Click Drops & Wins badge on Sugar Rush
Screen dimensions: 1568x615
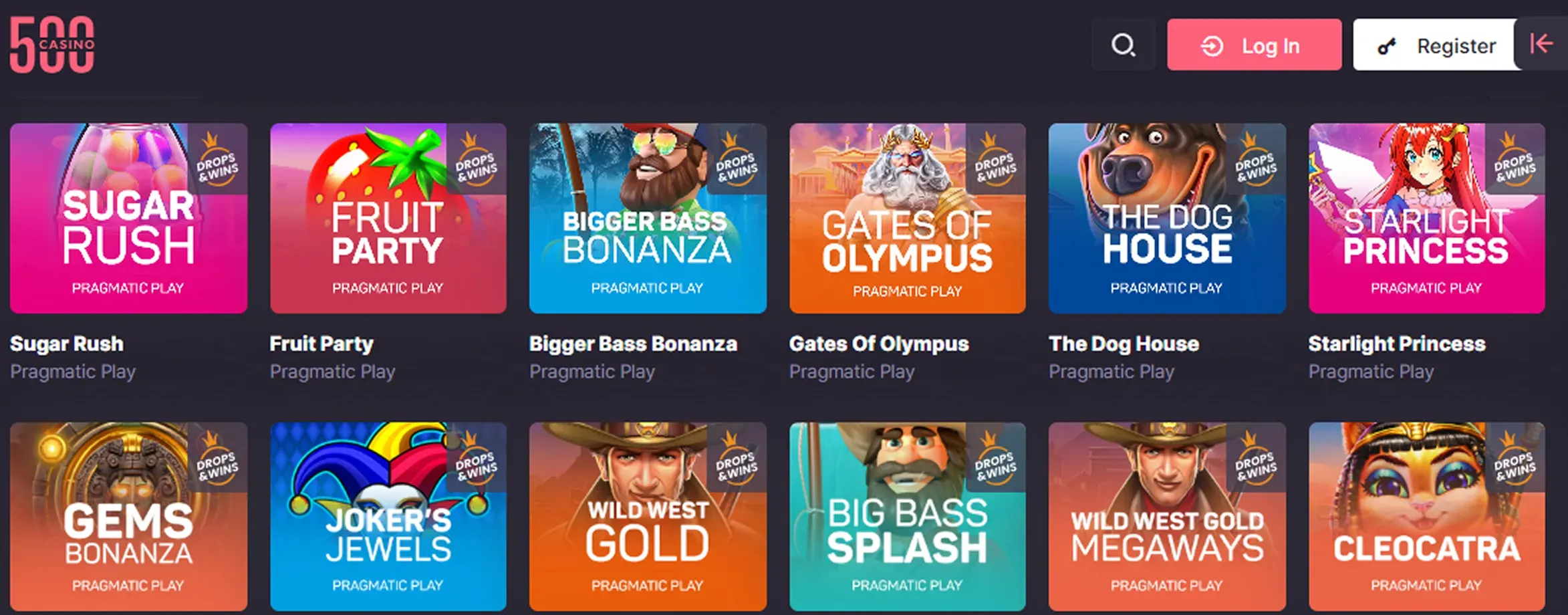(217, 159)
